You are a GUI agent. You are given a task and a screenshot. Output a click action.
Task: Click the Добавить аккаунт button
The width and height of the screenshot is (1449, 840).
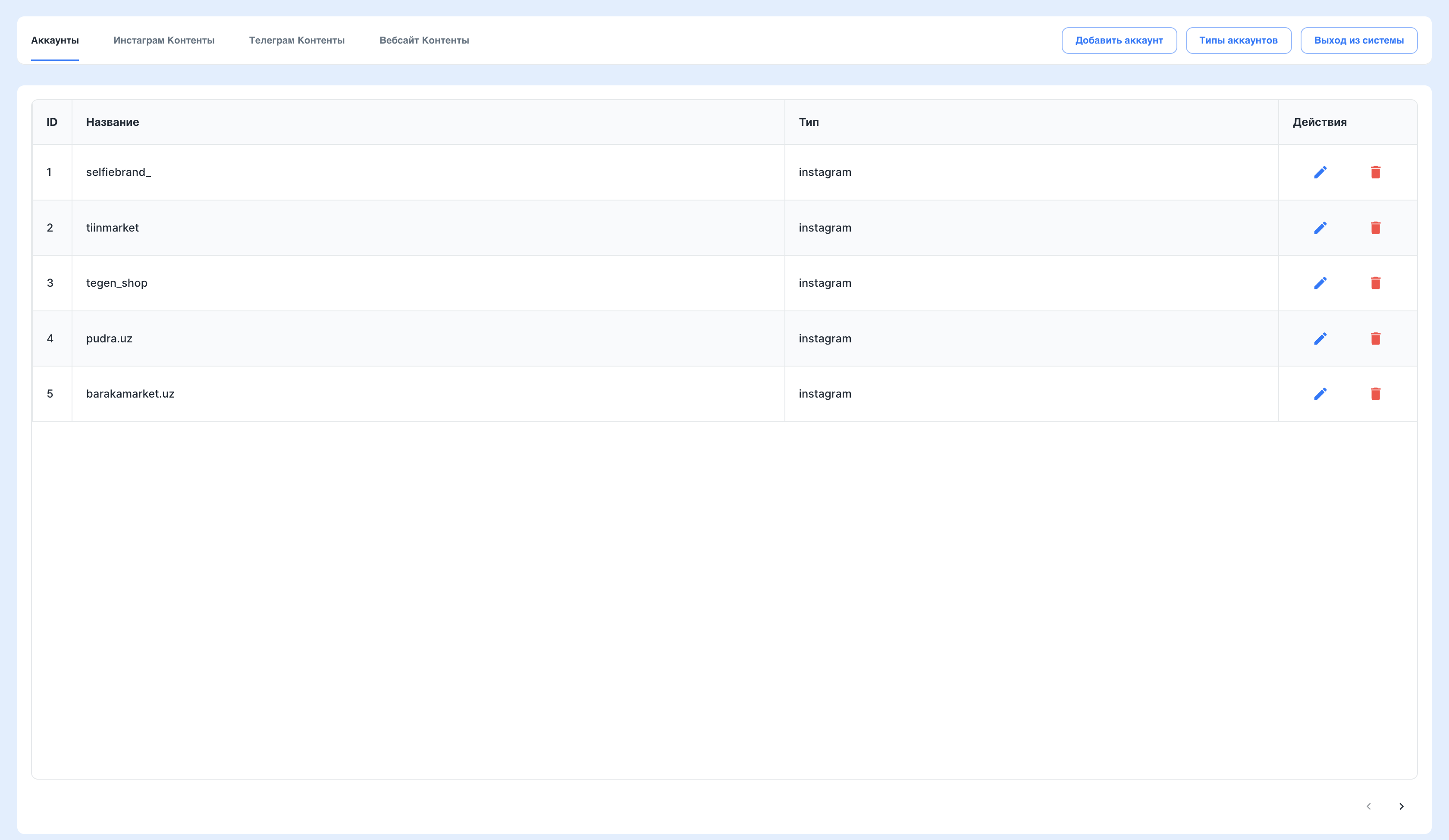click(1119, 40)
